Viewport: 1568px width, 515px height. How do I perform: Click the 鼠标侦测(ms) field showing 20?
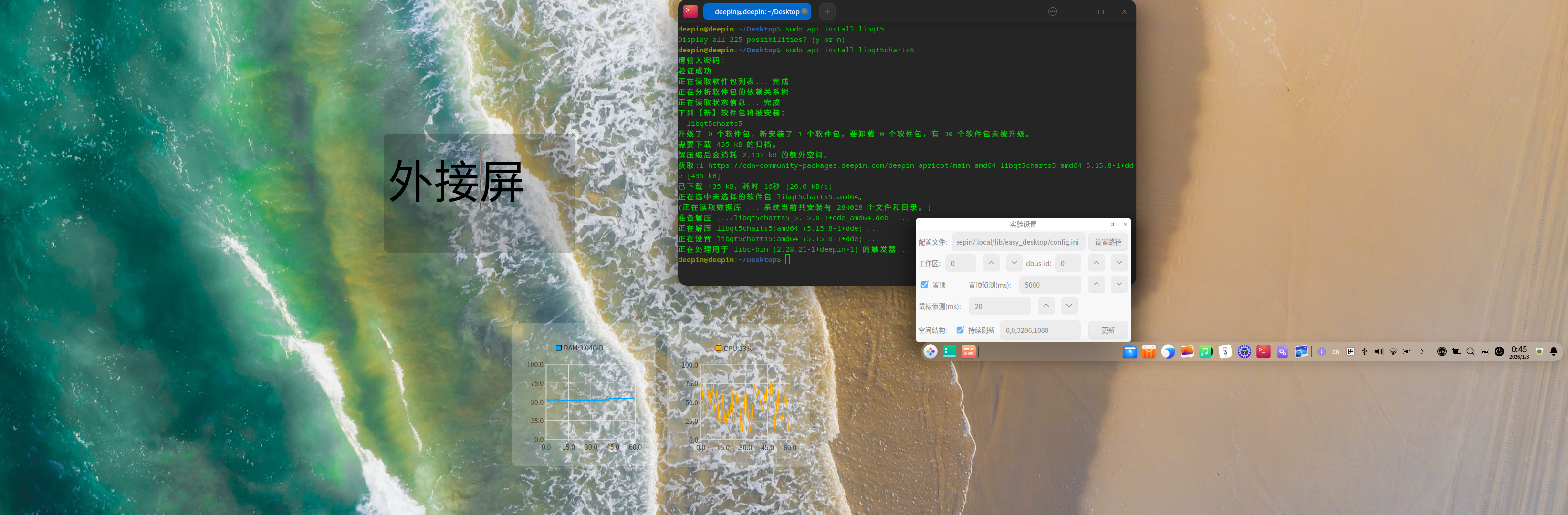click(x=1000, y=307)
